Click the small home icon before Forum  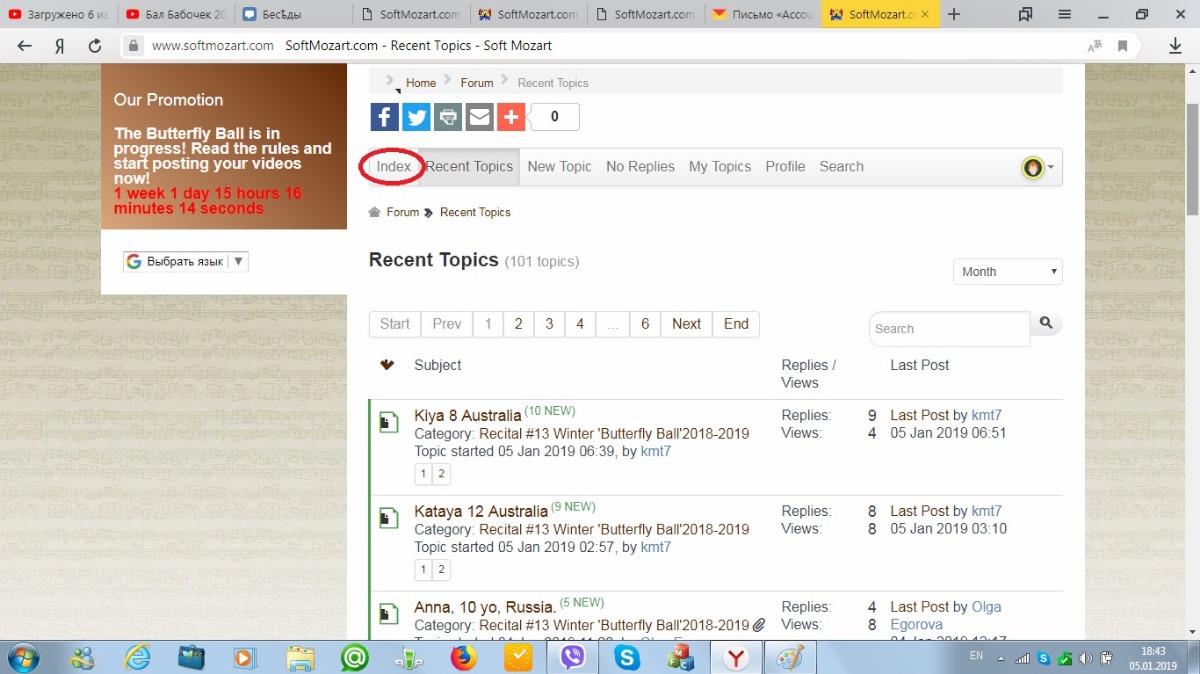click(x=375, y=212)
